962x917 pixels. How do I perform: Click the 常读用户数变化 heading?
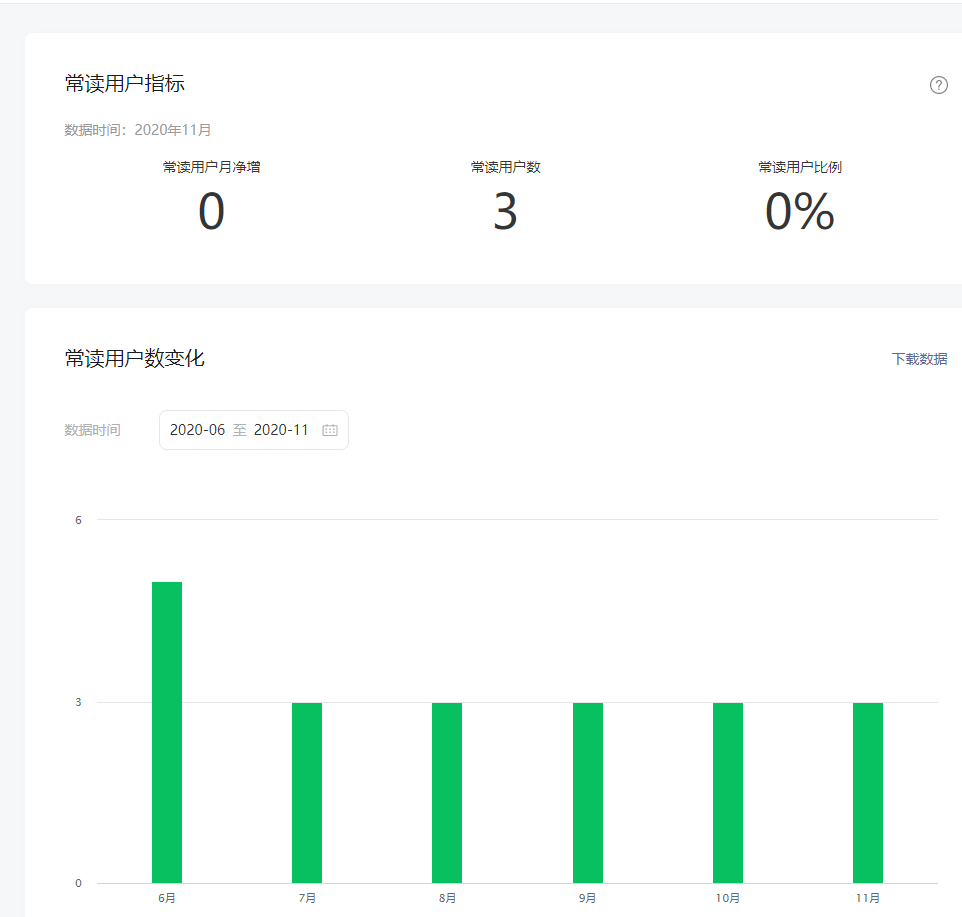coord(134,358)
